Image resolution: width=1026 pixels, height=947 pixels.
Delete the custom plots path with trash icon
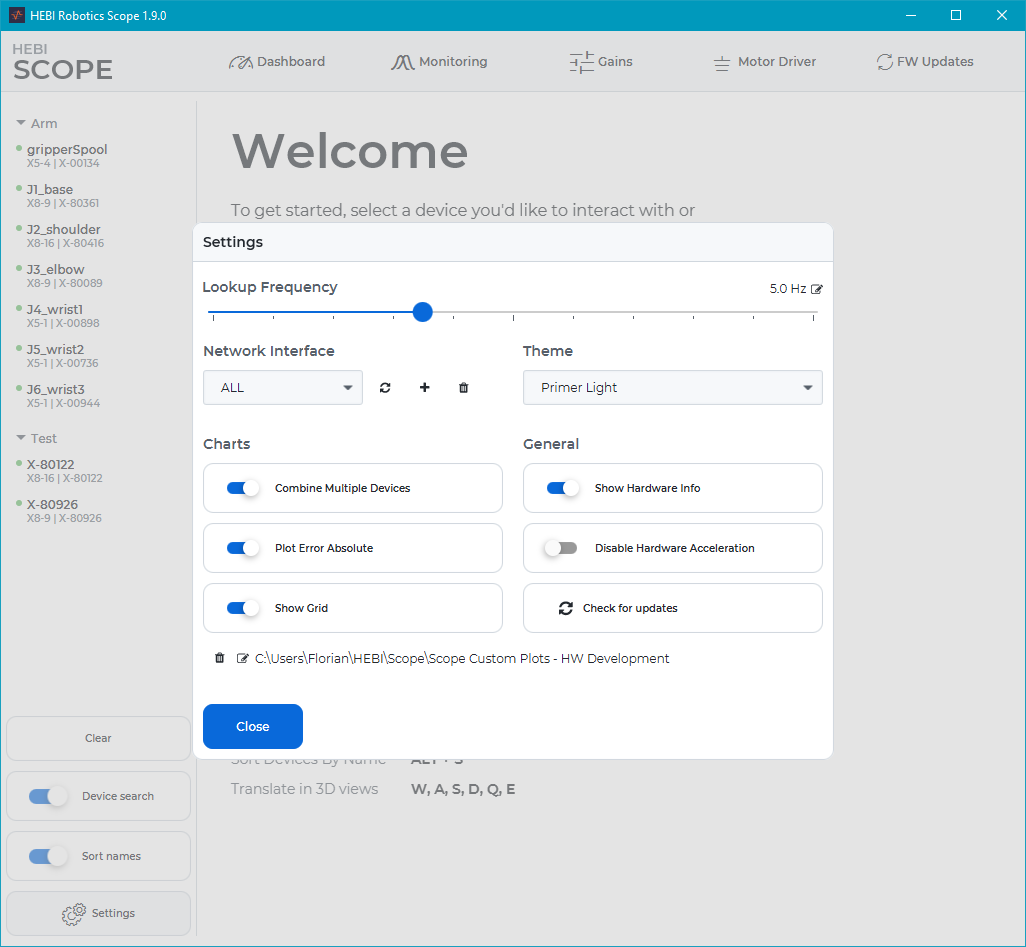[220, 658]
